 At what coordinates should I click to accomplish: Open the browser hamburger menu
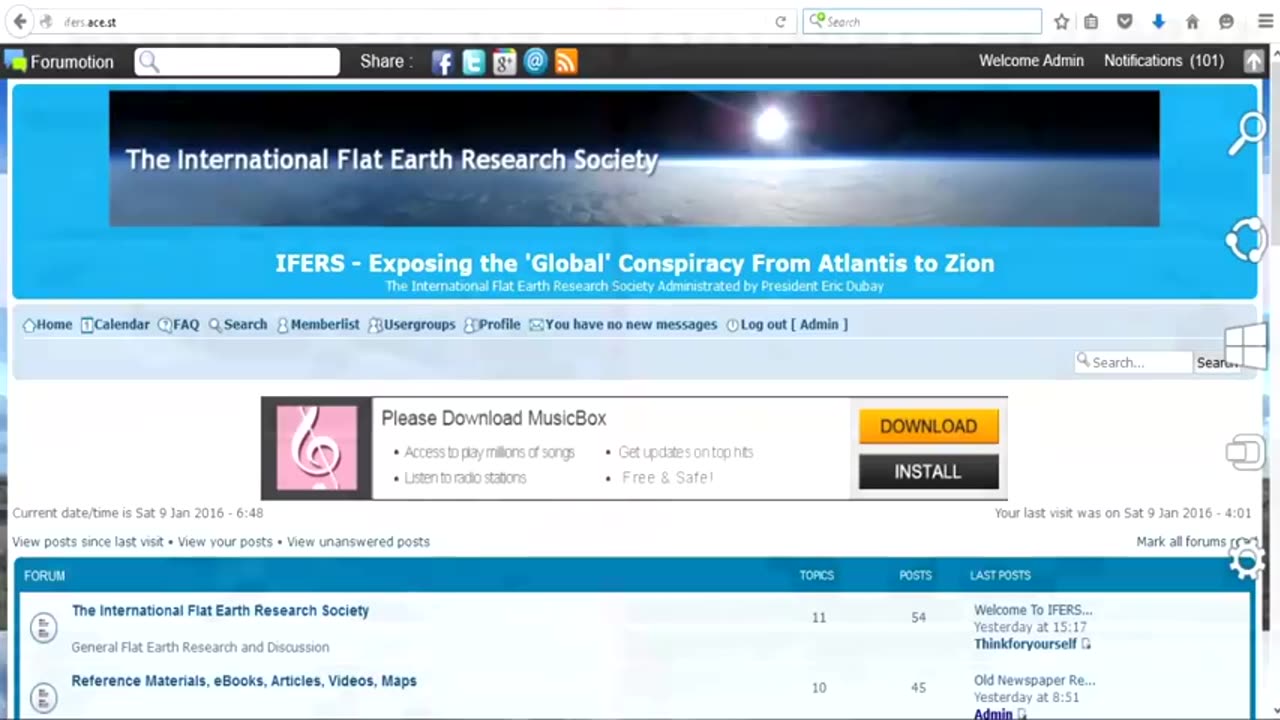point(1265,21)
